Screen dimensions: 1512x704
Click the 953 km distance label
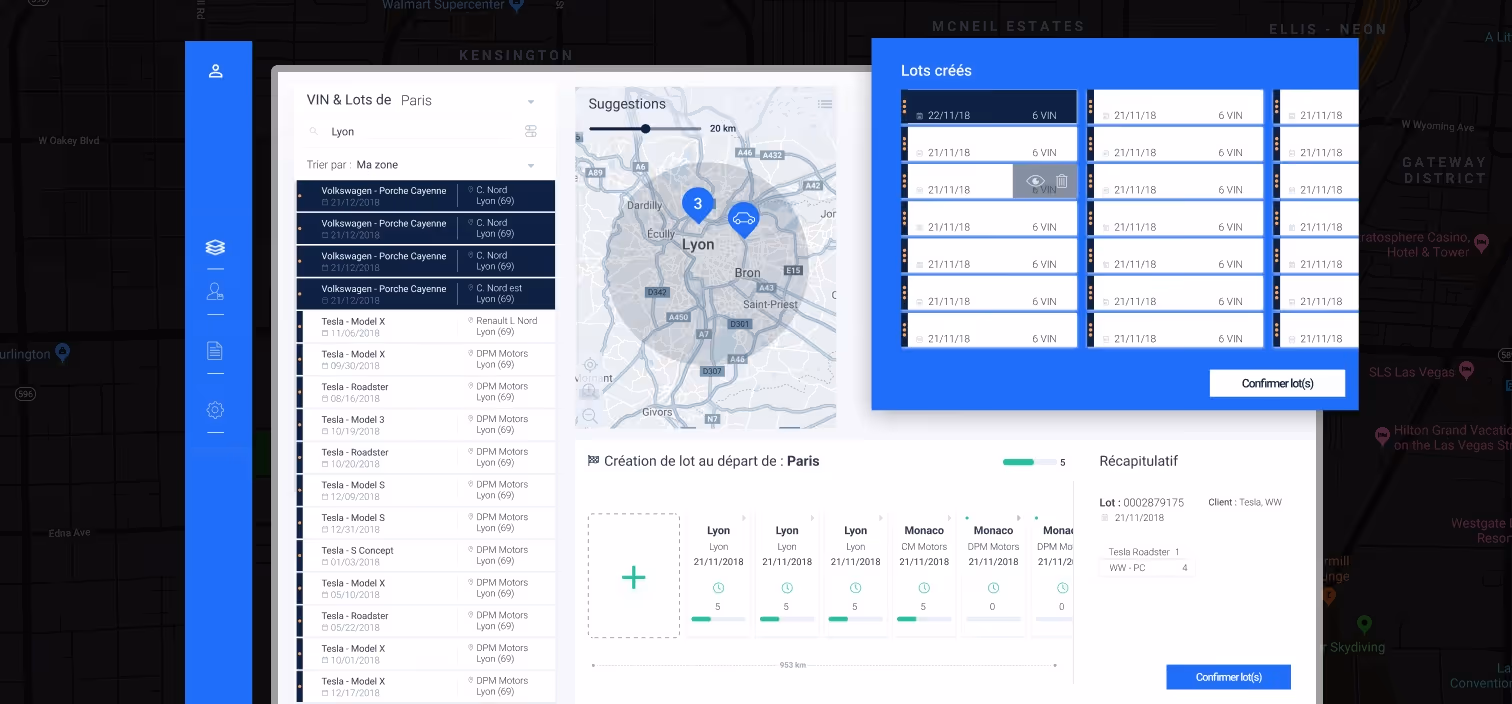pos(793,665)
